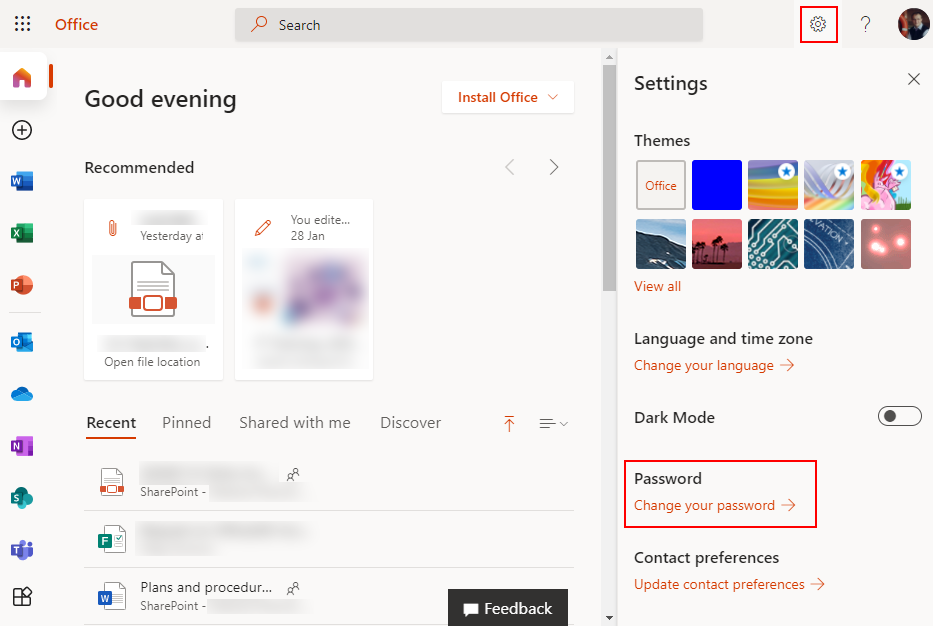Select the pink bokeh lights theme
This screenshot has width=933, height=626.
[886, 244]
